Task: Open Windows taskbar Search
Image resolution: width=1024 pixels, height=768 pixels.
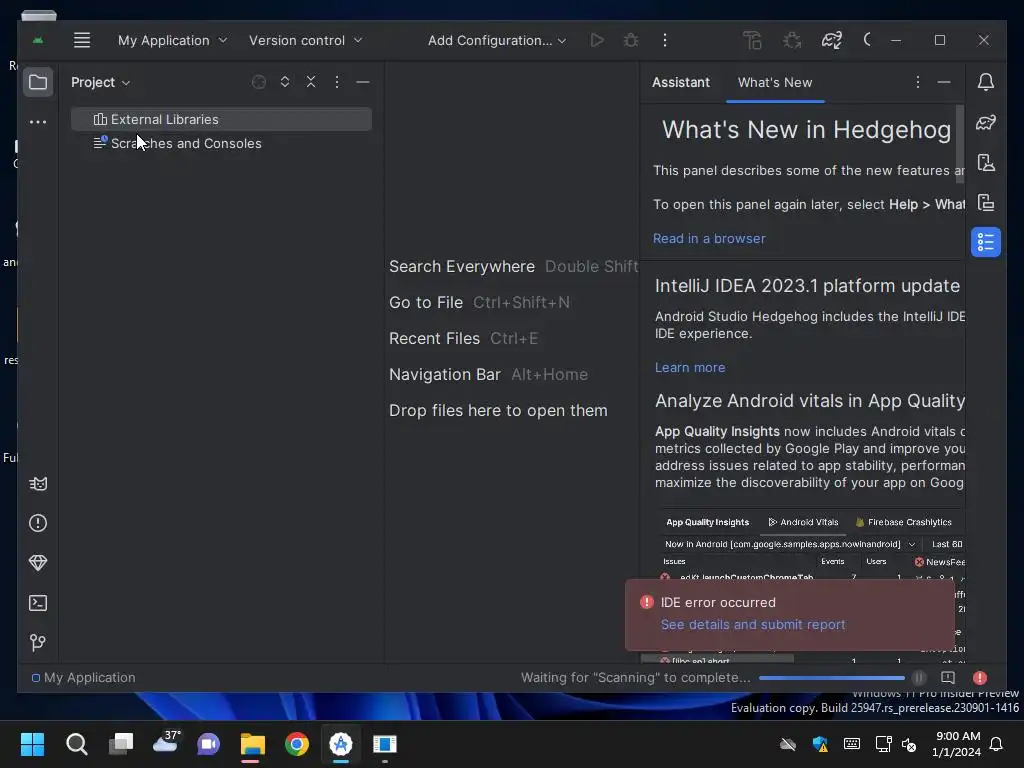Action: coord(76,744)
